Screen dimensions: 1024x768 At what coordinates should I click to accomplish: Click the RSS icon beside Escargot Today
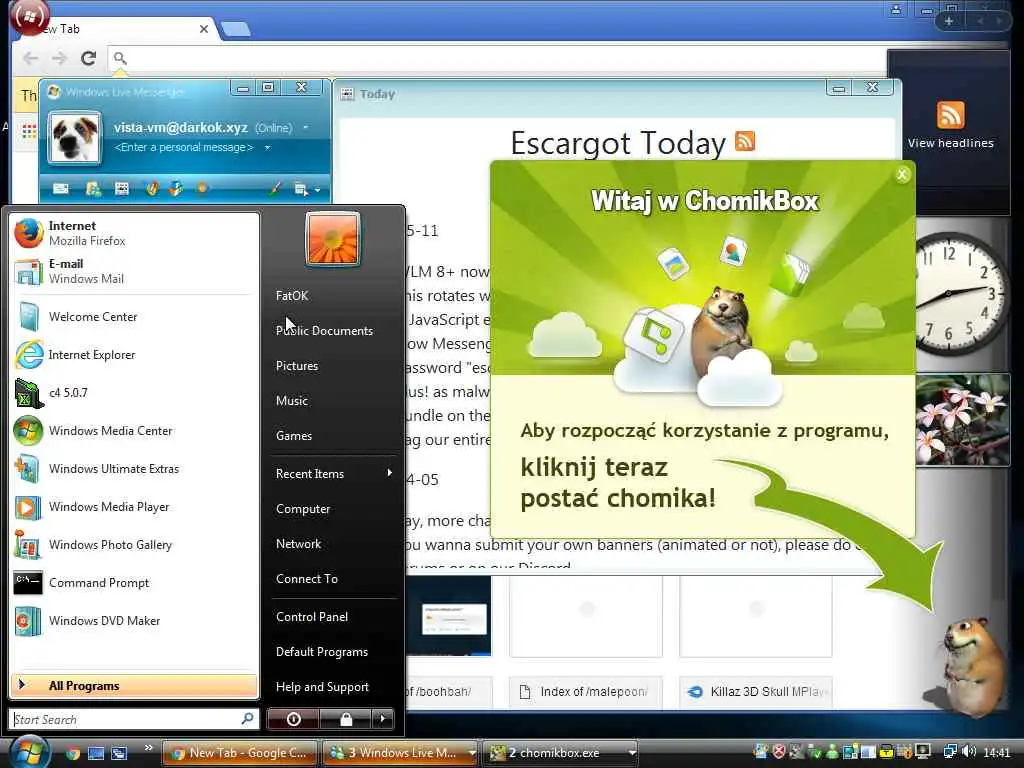[x=744, y=140]
